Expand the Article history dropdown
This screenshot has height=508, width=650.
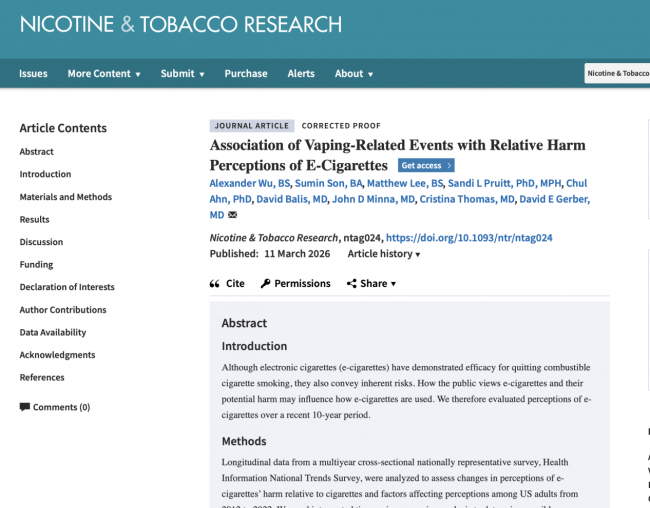383,254
